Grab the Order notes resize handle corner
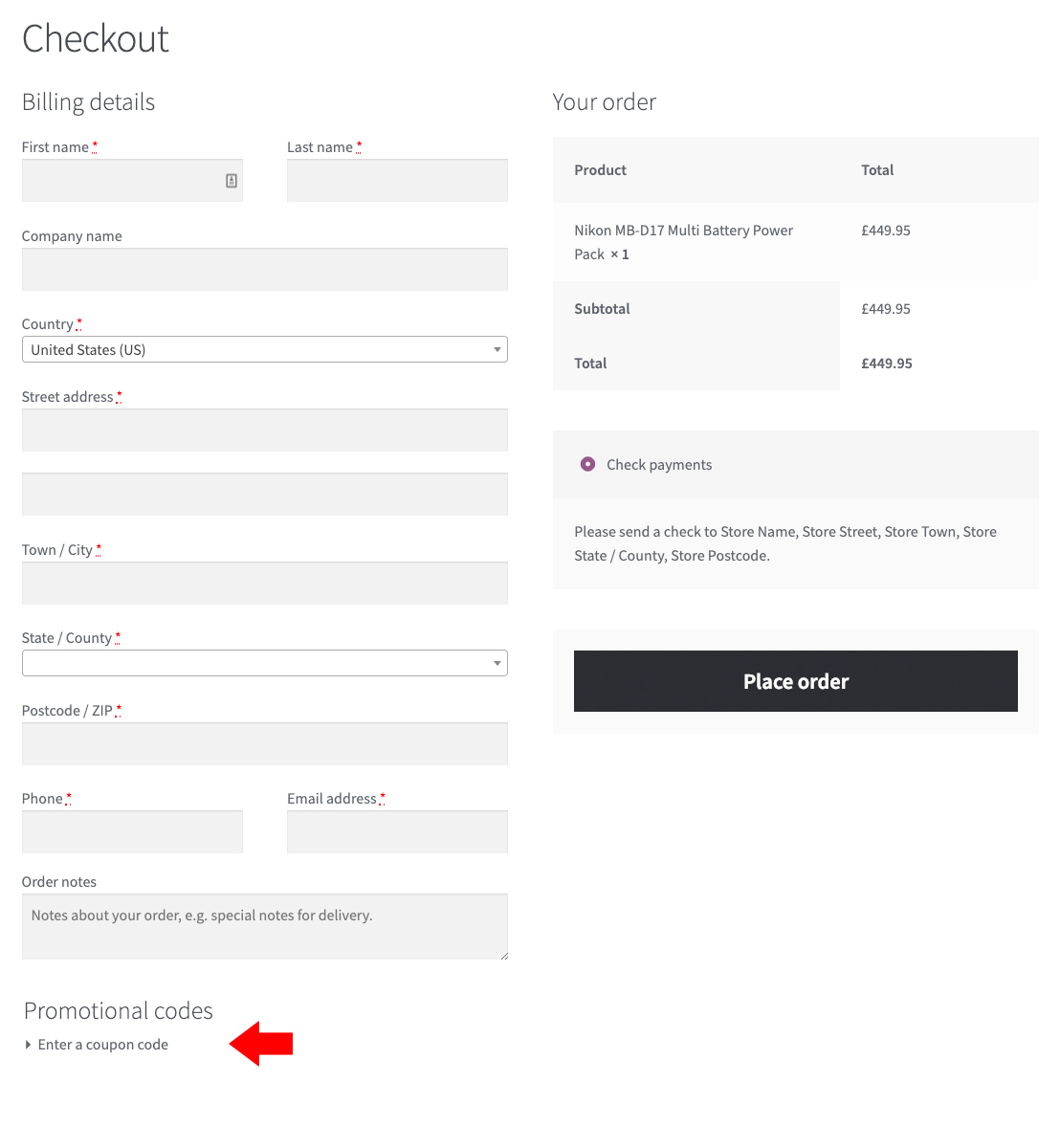This screenshot has width=1060, height=1148. [503, 955]
